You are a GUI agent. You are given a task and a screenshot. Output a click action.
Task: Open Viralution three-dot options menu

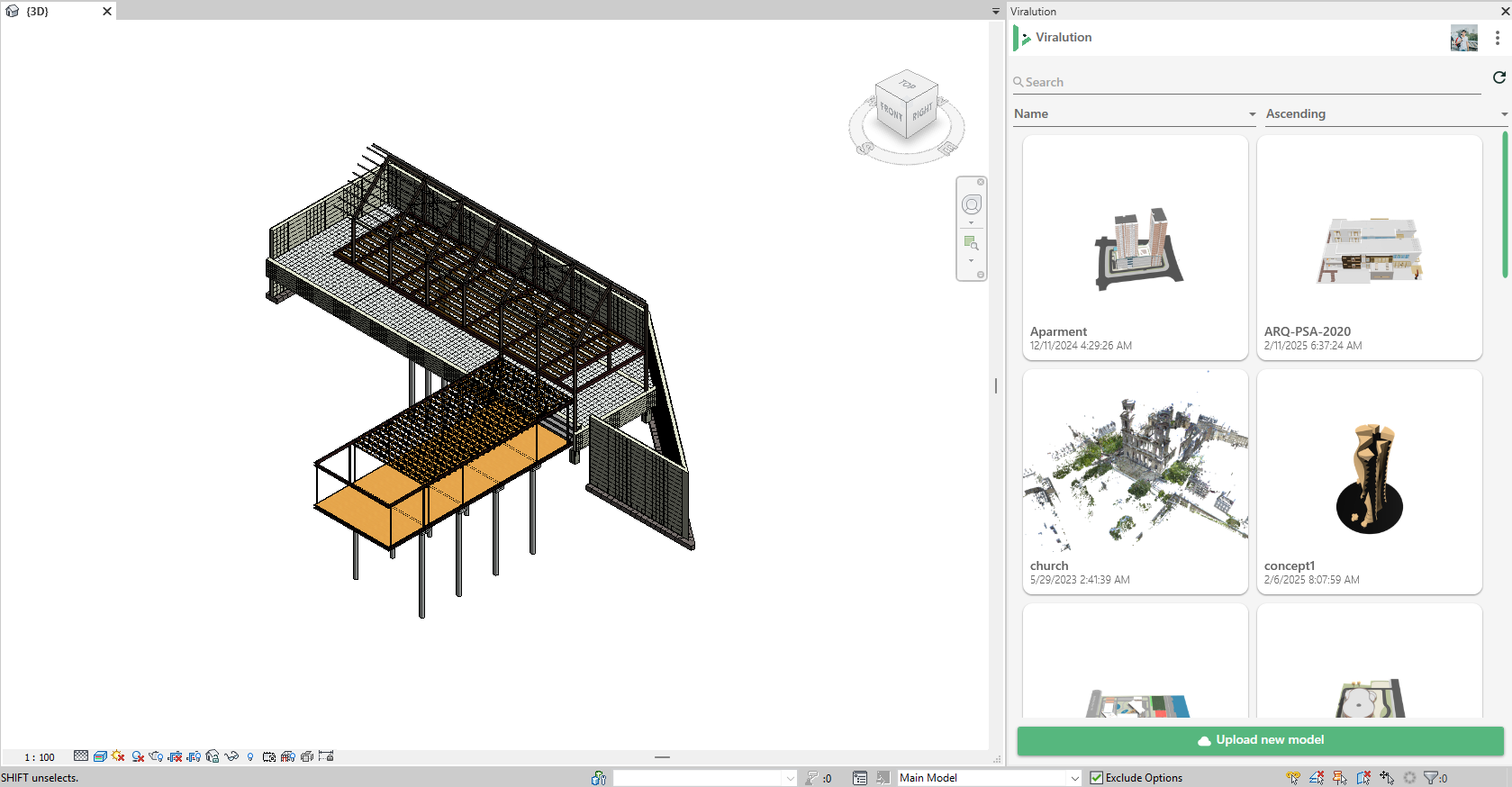pyautogui.click(x=1497, y=38)
